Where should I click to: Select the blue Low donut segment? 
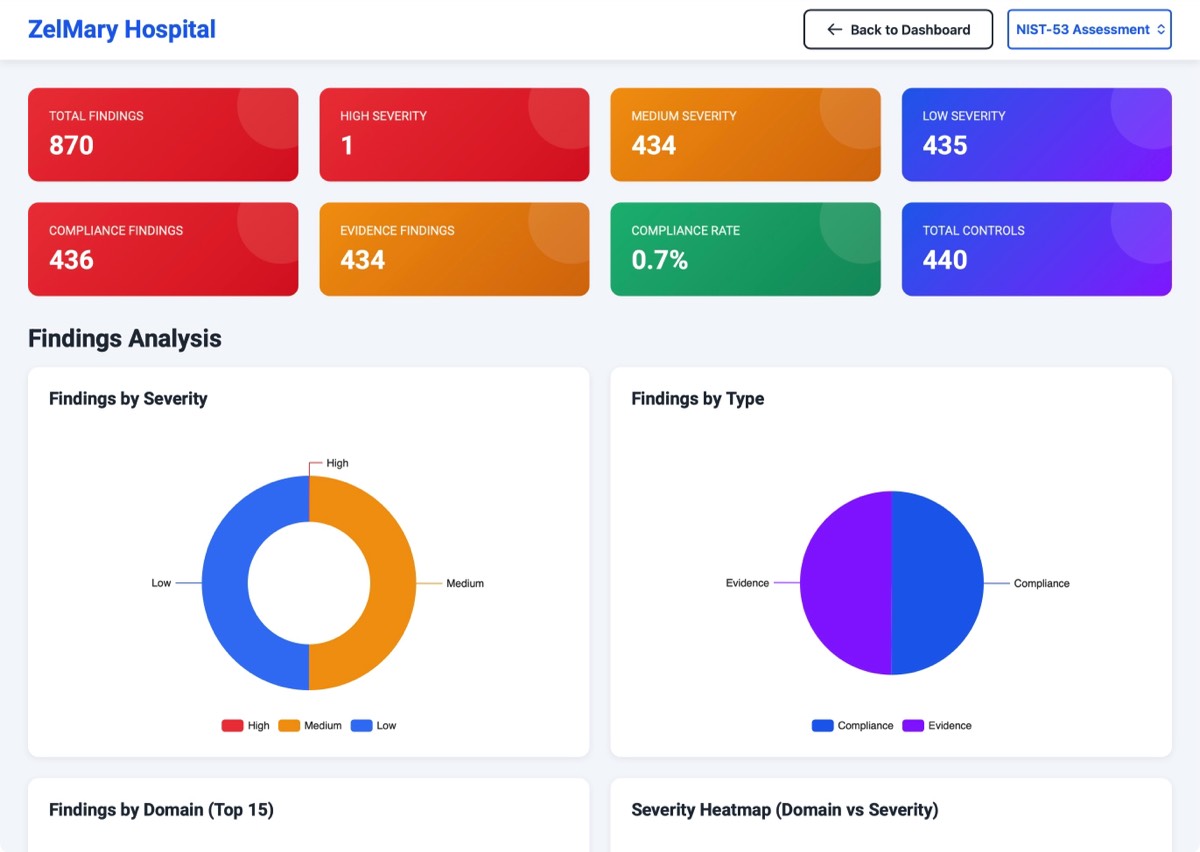tap(225, 583)
